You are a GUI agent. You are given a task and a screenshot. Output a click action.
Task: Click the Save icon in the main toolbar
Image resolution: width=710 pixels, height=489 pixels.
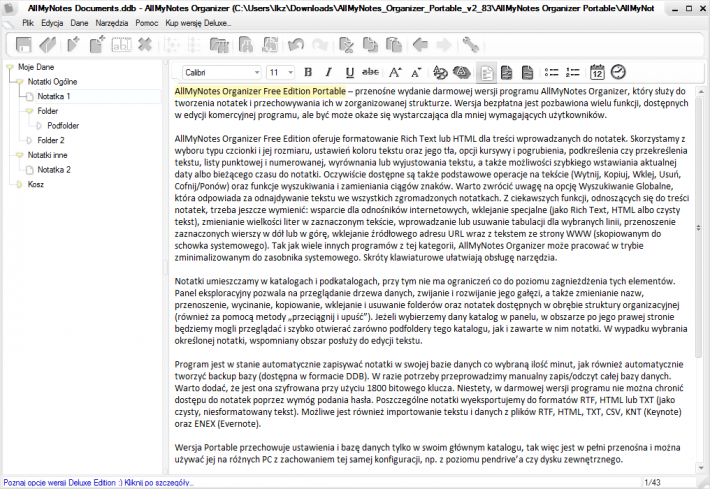tap(24, 45)
